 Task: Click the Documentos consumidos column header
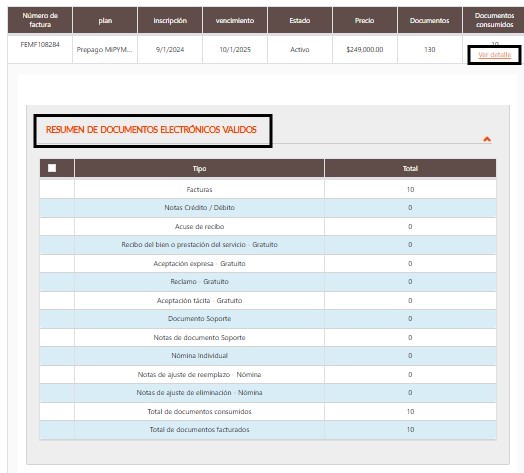tap(494, 20)
